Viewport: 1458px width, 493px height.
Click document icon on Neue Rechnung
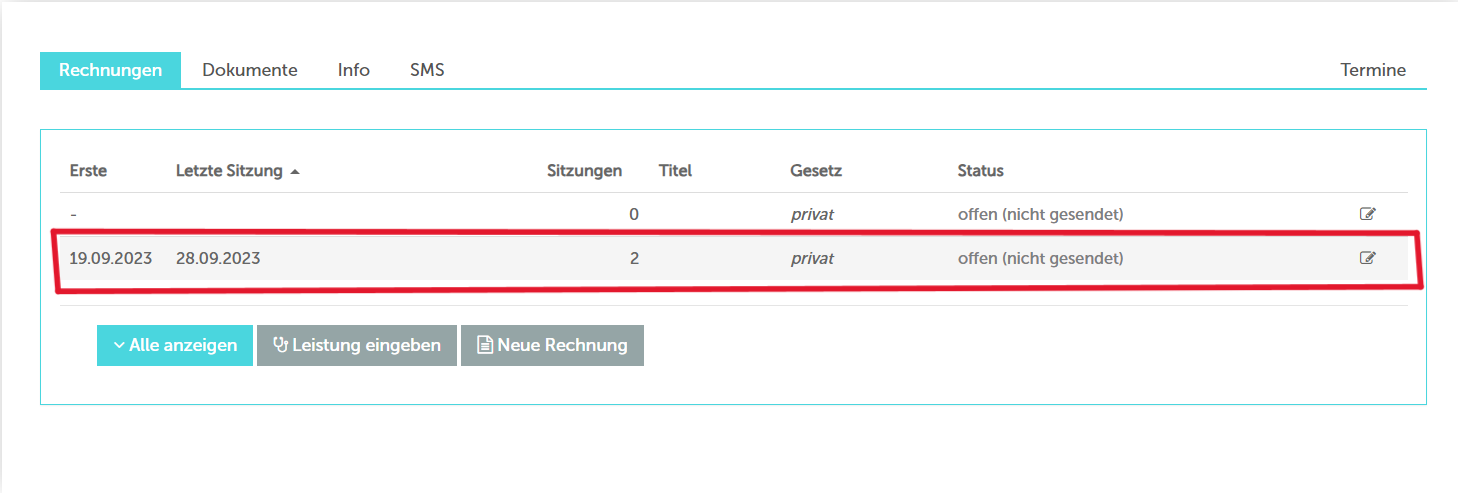[x=485, y=345]
